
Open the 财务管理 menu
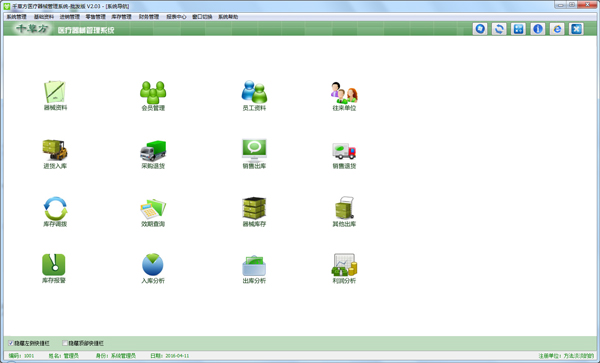[149, 17]
